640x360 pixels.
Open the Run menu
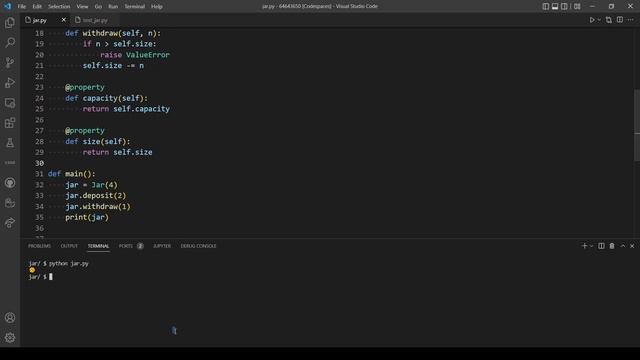[113, 7]
